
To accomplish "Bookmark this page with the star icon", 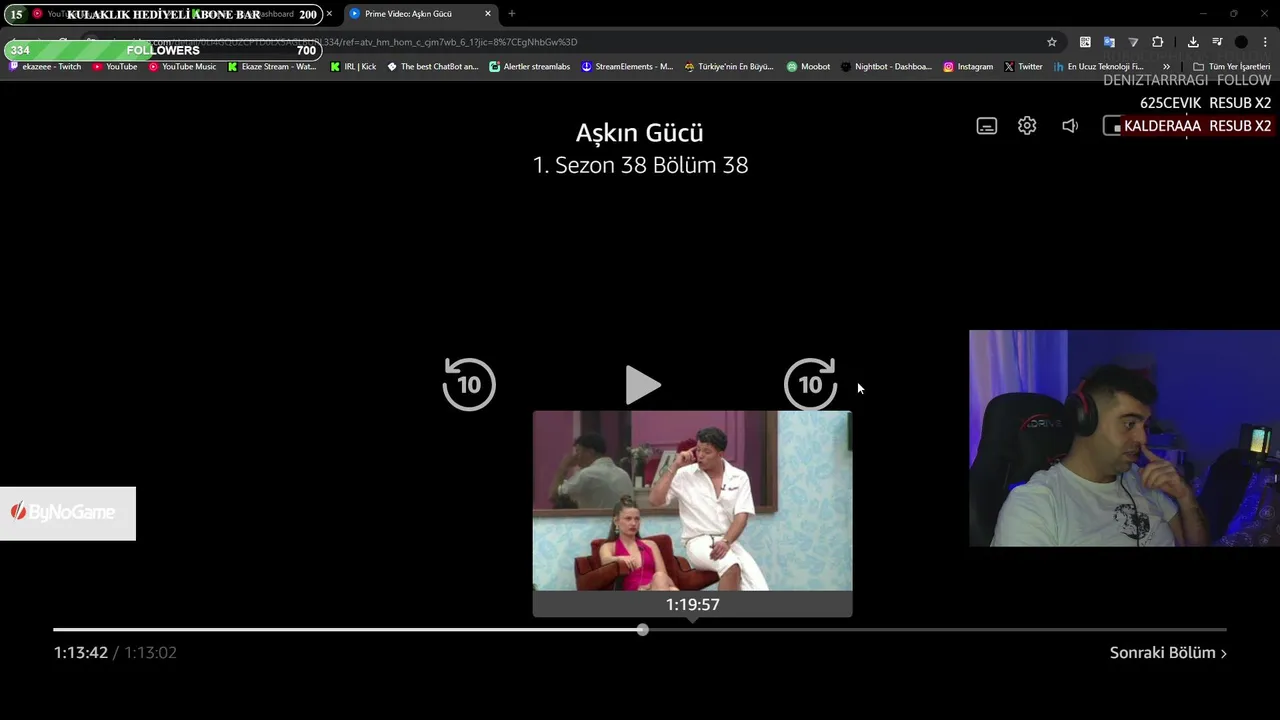I will pos(1052,42).
